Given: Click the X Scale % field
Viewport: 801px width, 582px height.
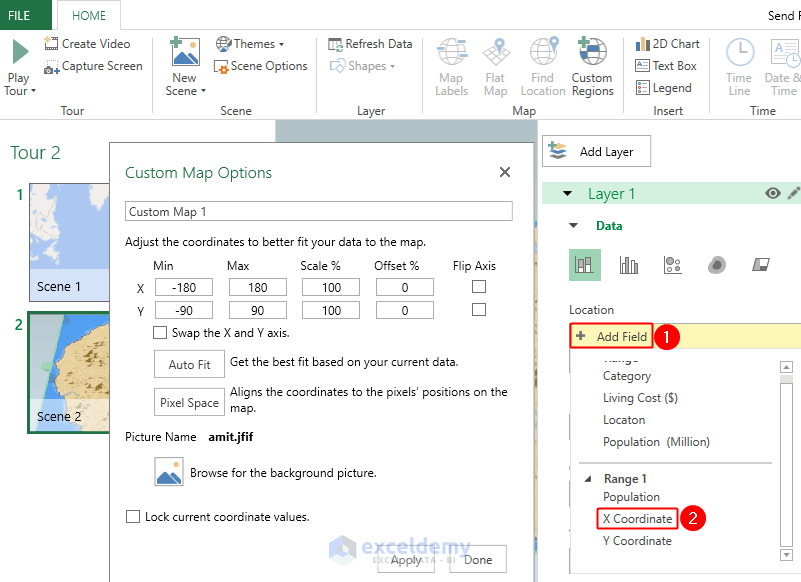Looking at the screenshot, I should pos(331,287).
